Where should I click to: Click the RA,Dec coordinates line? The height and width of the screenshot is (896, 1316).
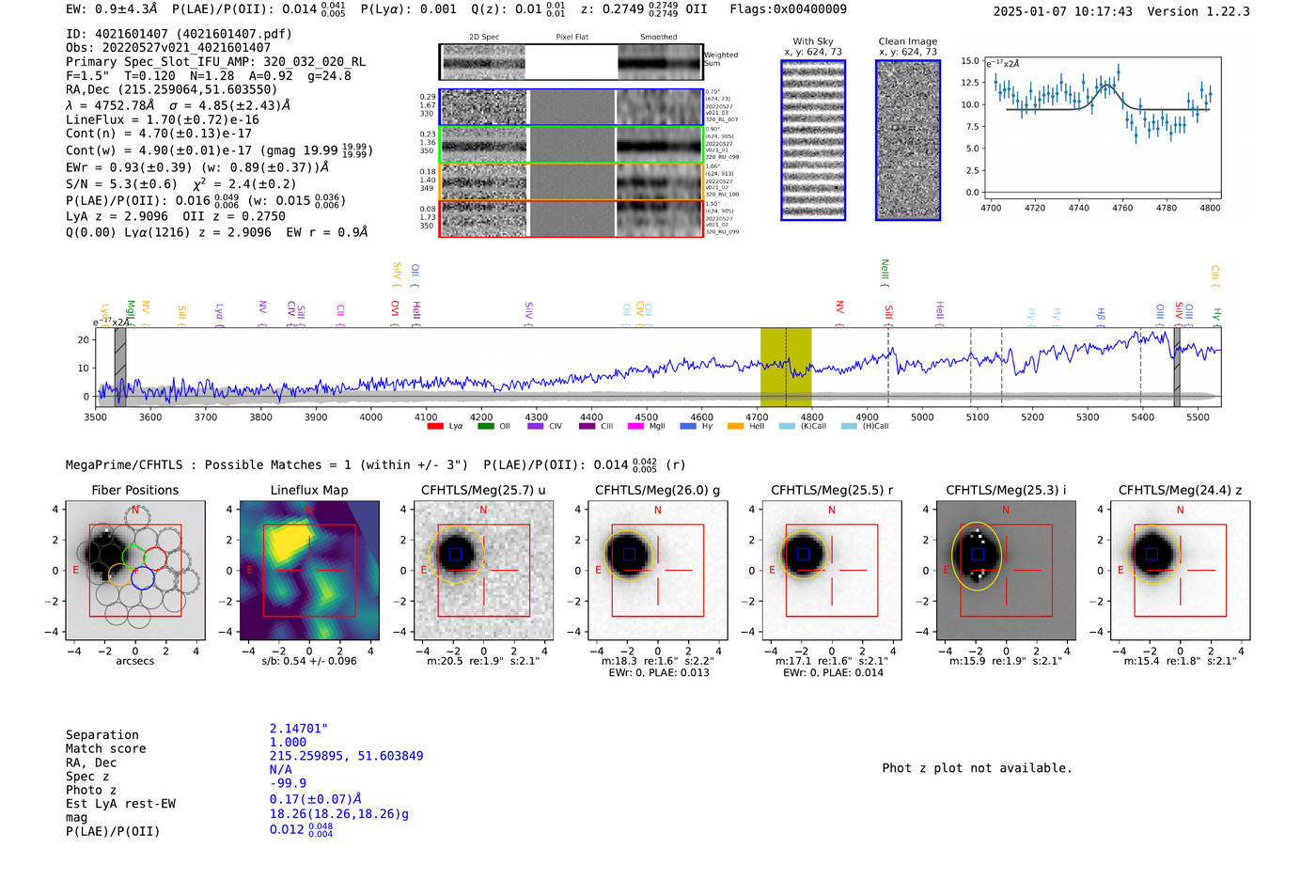point(171,89)
